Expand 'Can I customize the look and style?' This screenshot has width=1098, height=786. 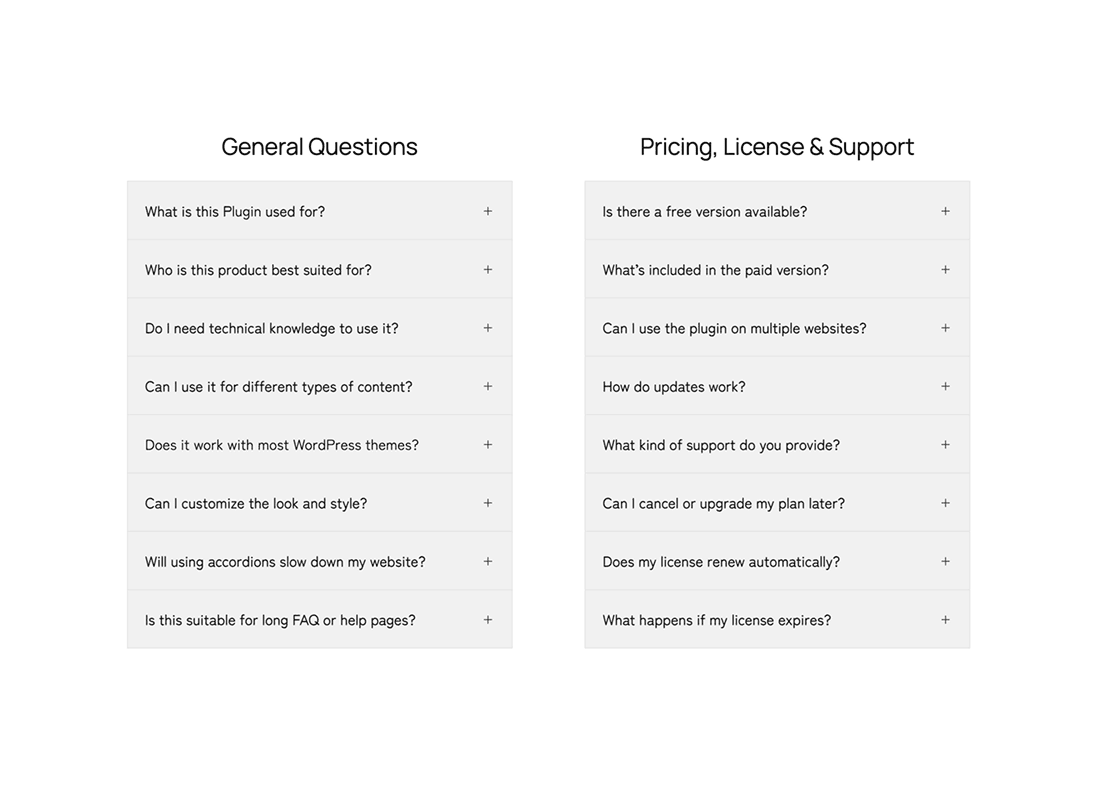coord(256,504)
